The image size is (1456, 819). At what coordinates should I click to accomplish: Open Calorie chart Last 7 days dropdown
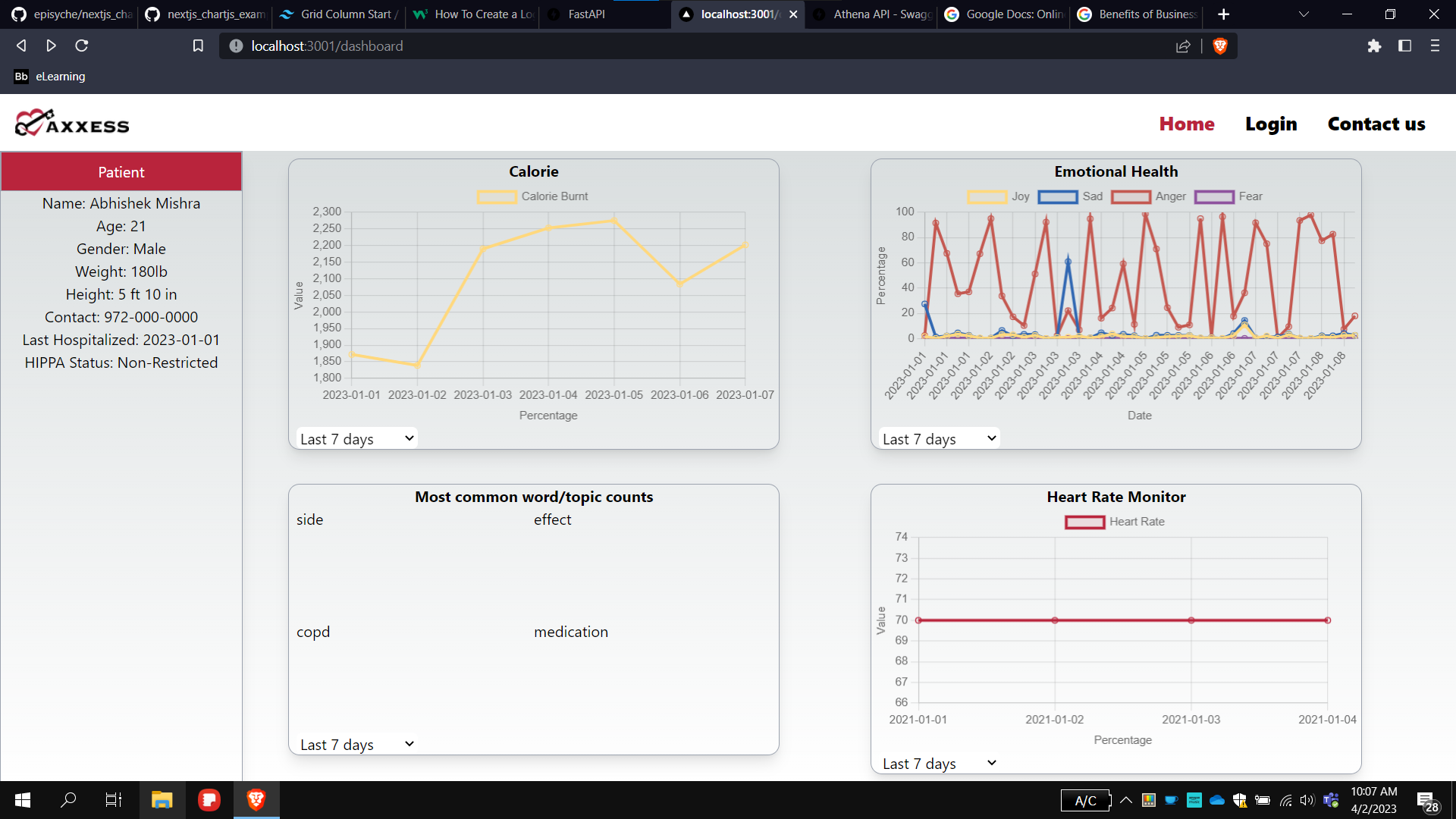(x=356, y=438)
